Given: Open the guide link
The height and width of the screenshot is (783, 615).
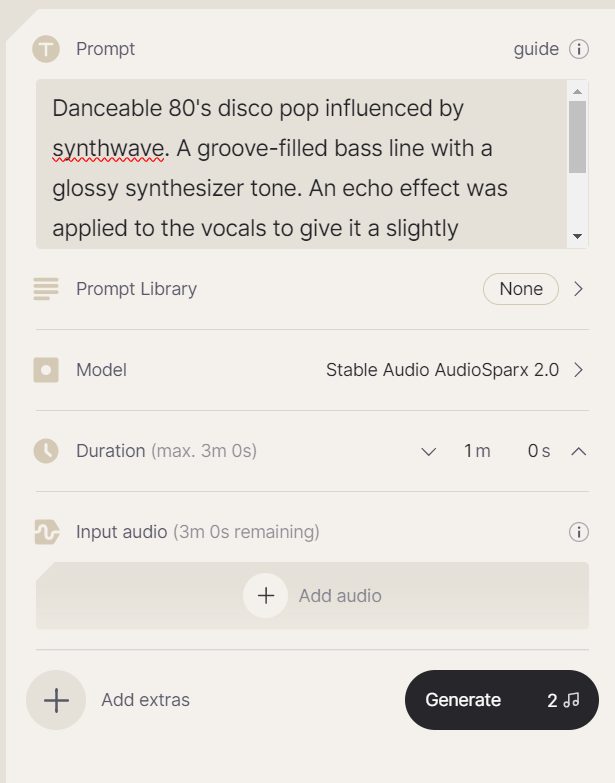Looking at the screenshot, I should click(x=536, y=49).
